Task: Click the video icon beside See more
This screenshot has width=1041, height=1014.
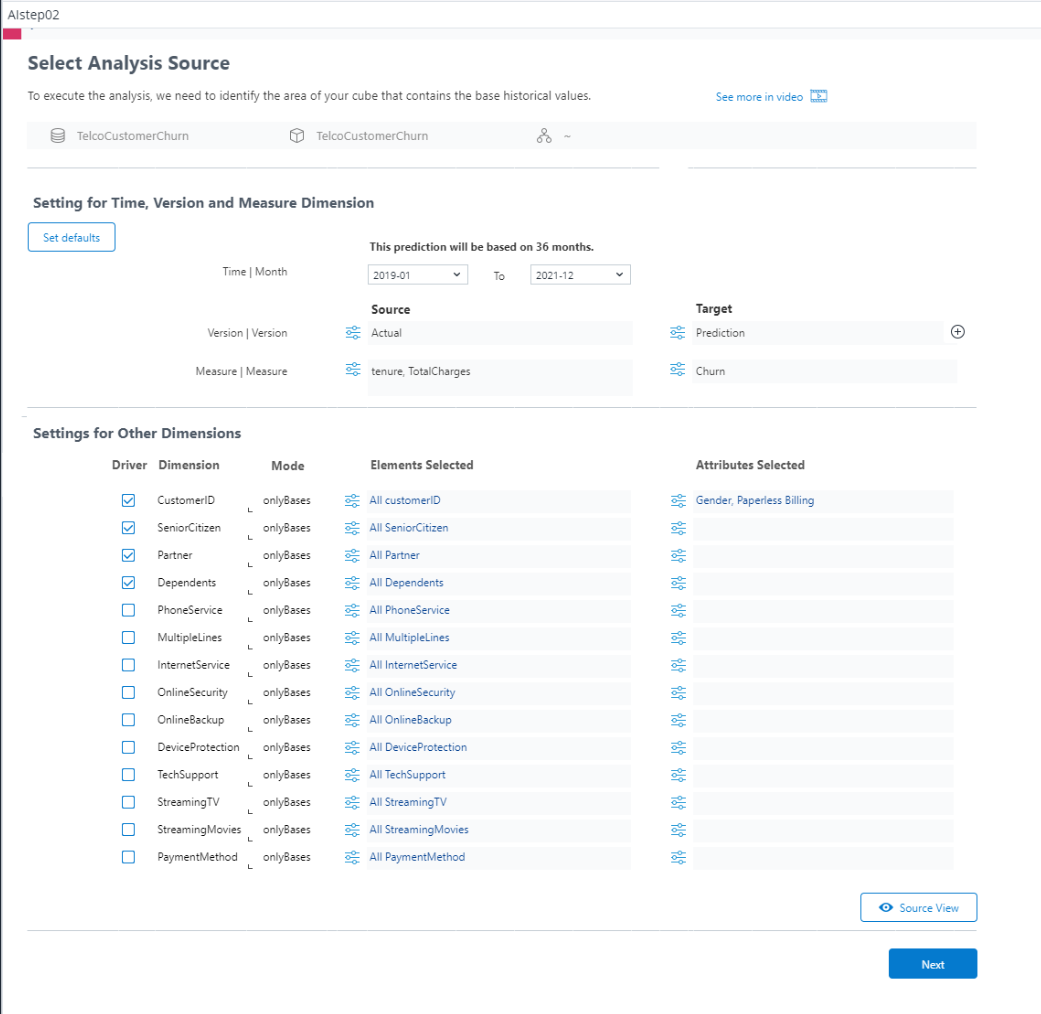Action: tap(819, 97)
